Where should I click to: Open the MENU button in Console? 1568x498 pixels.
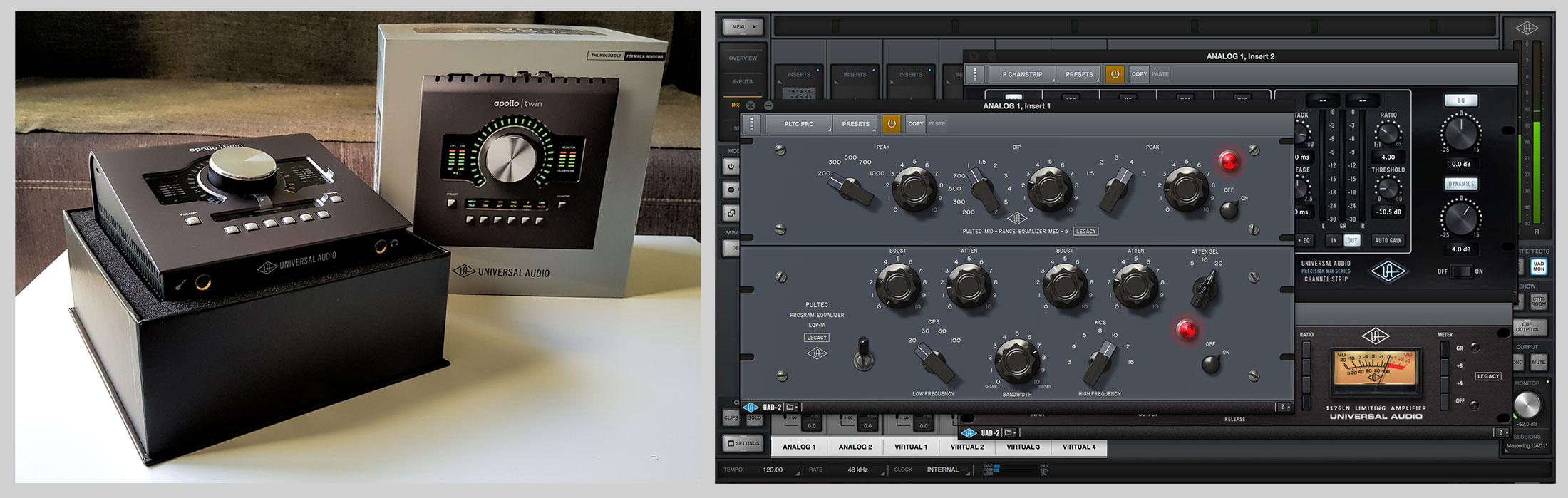pos(743,27)
